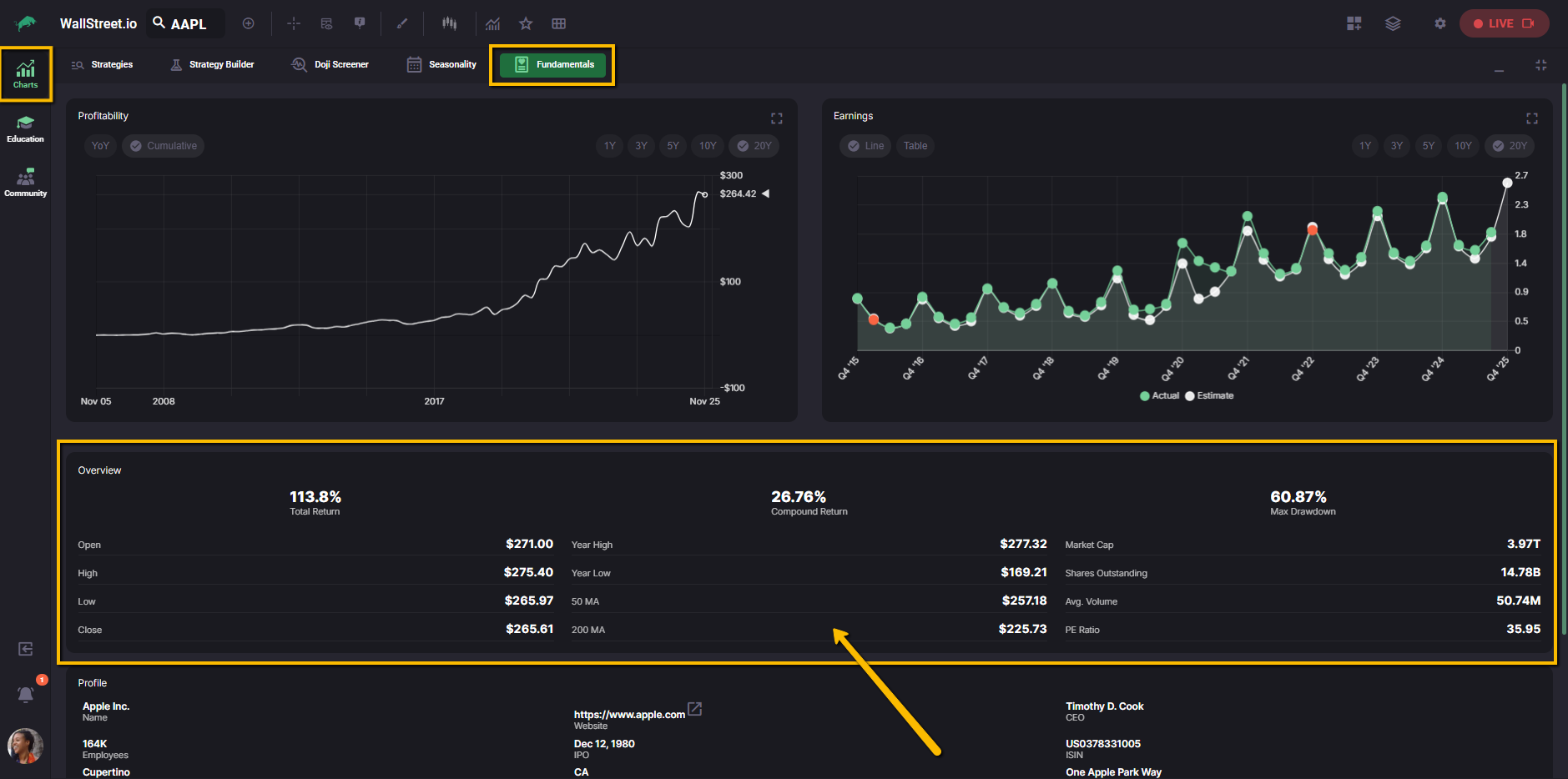Image resolution: width=1568 pixels, height=779 pixels.
Task: Open the notifications bell icon
Action: (x=26, y=694)
